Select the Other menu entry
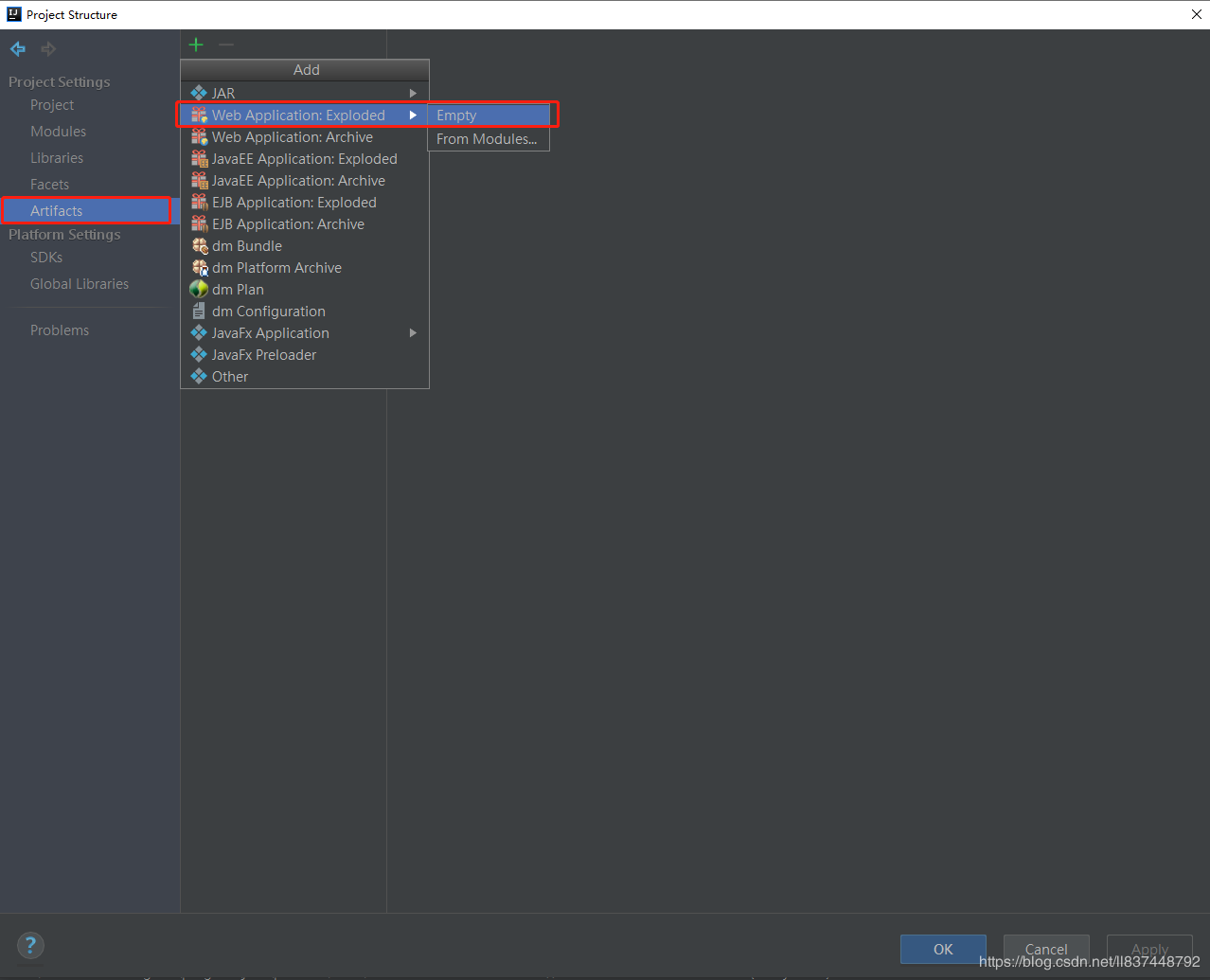The image size is (1210, 980). (305, 376)
